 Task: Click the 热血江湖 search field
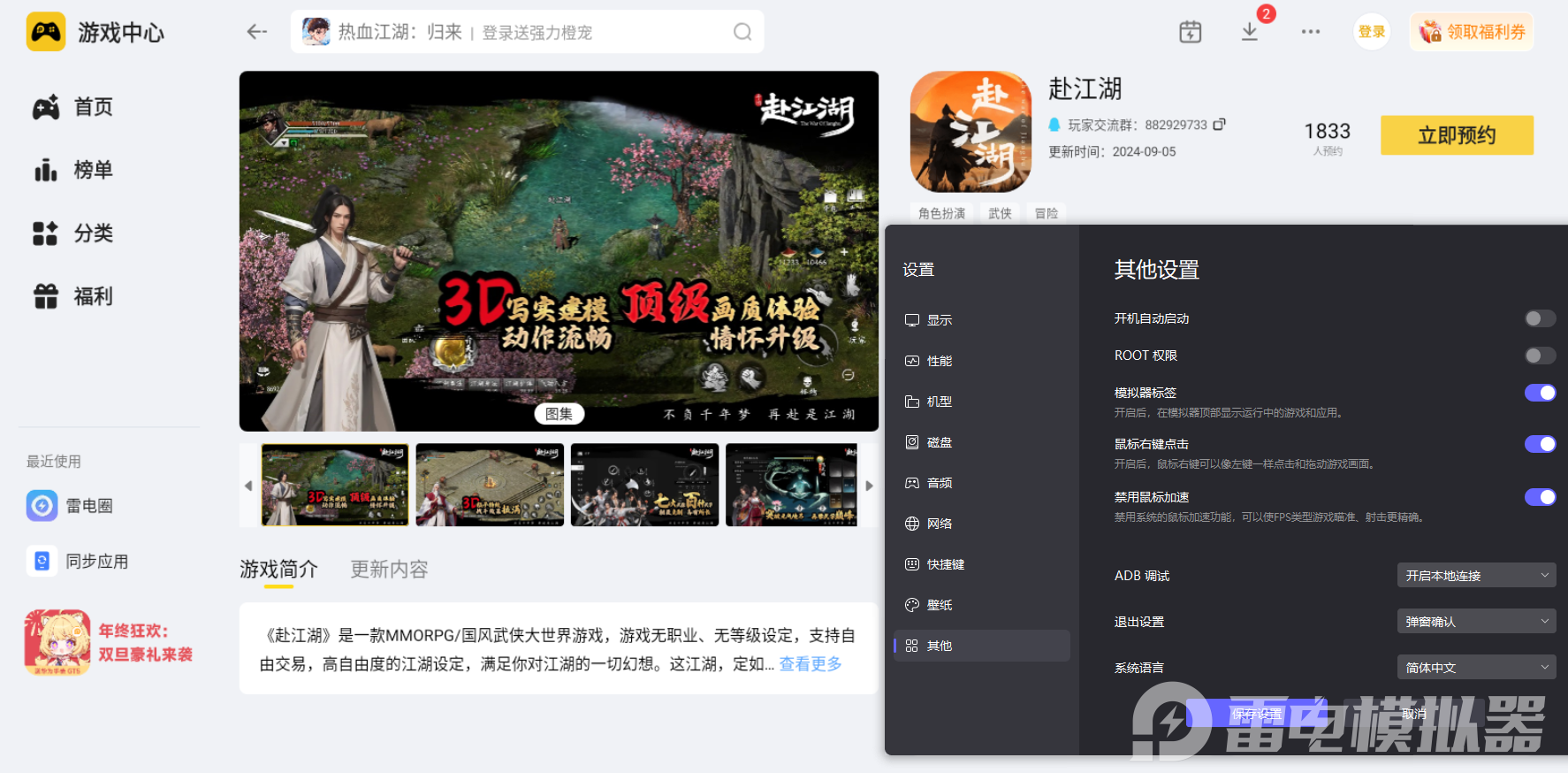[527, 32]
